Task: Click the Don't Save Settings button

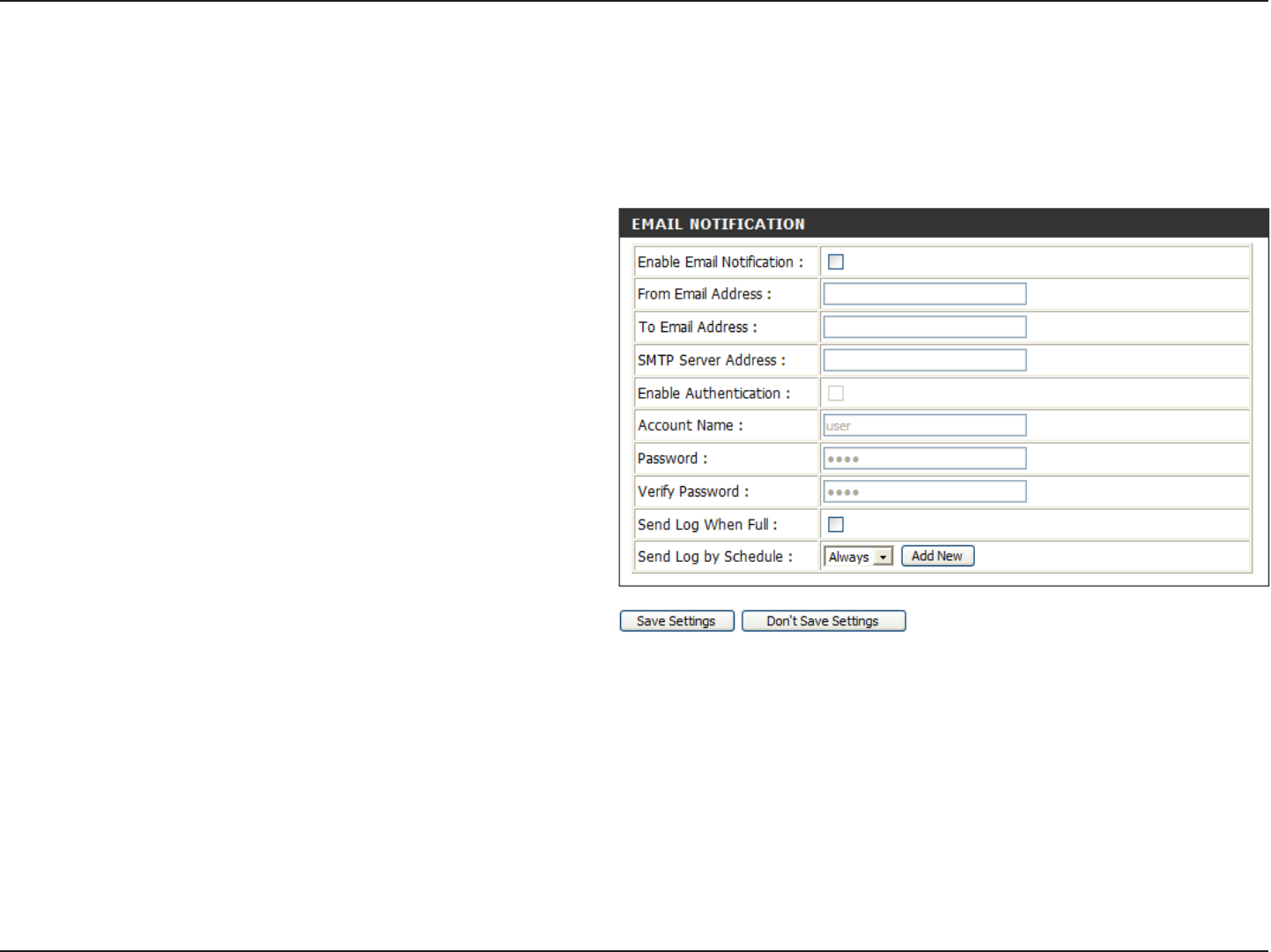Action: [x=823, y=621]
